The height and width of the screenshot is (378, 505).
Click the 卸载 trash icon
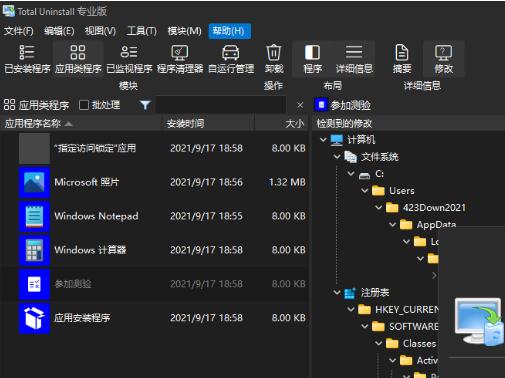[x=274, y=53]
